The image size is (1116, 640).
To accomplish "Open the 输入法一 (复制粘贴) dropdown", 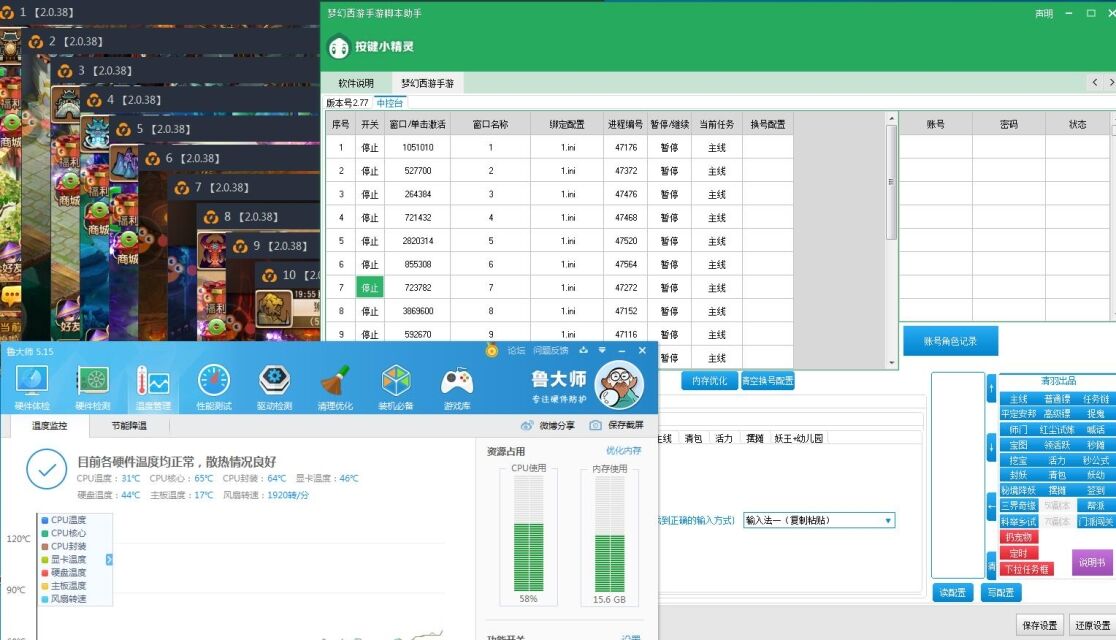I will 818,520.
